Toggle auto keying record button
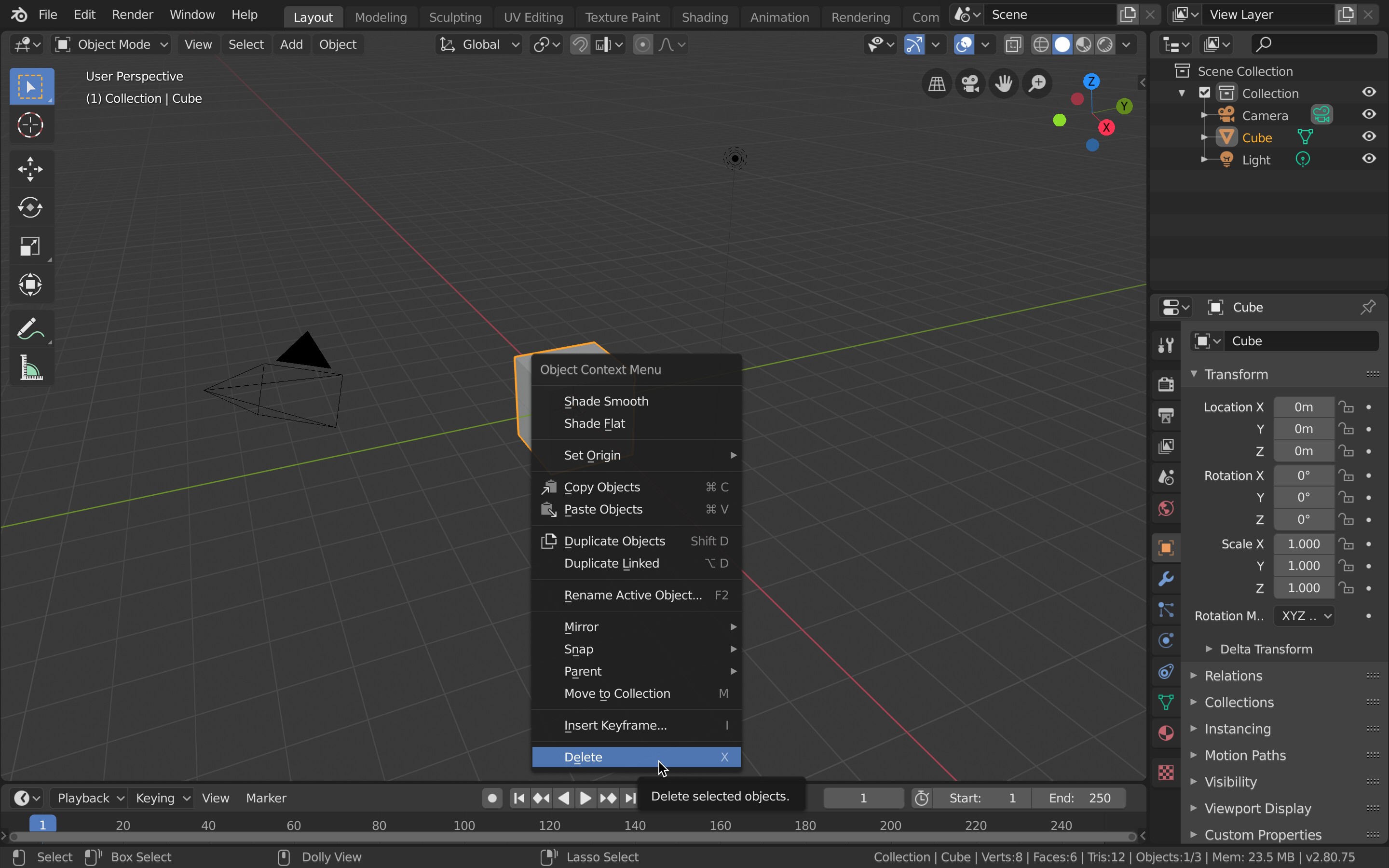1389x868 pixels. [x=492, y=798]
